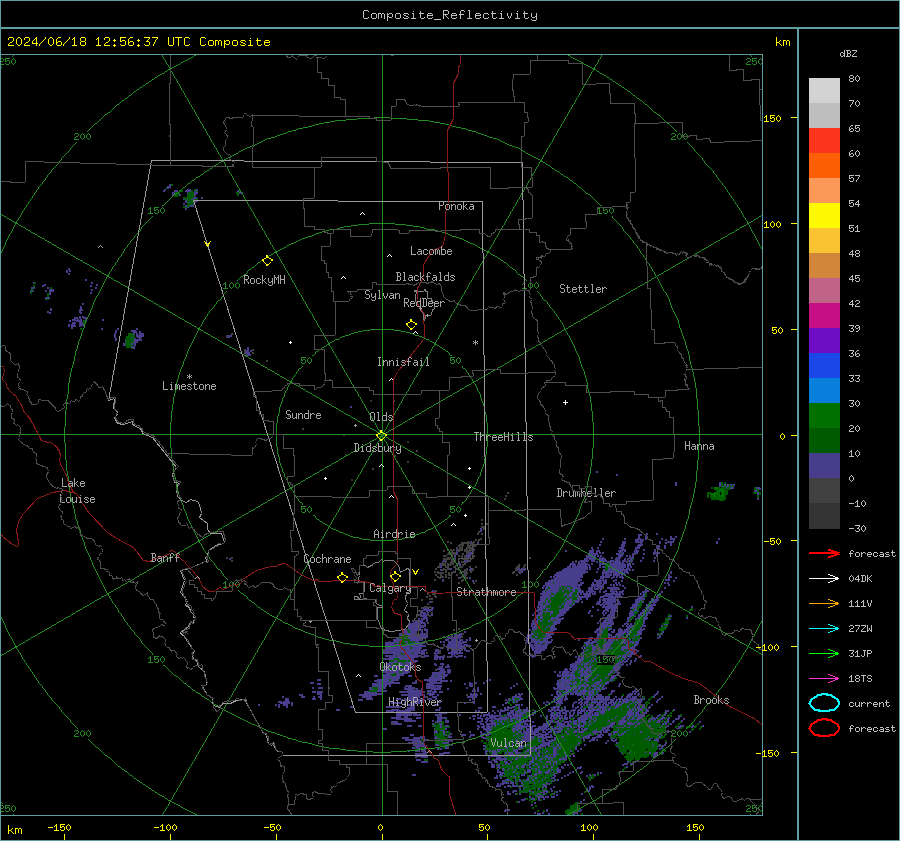Click the 04DK legend text
Screen dimensions: 900x841
tap(860, 579)
